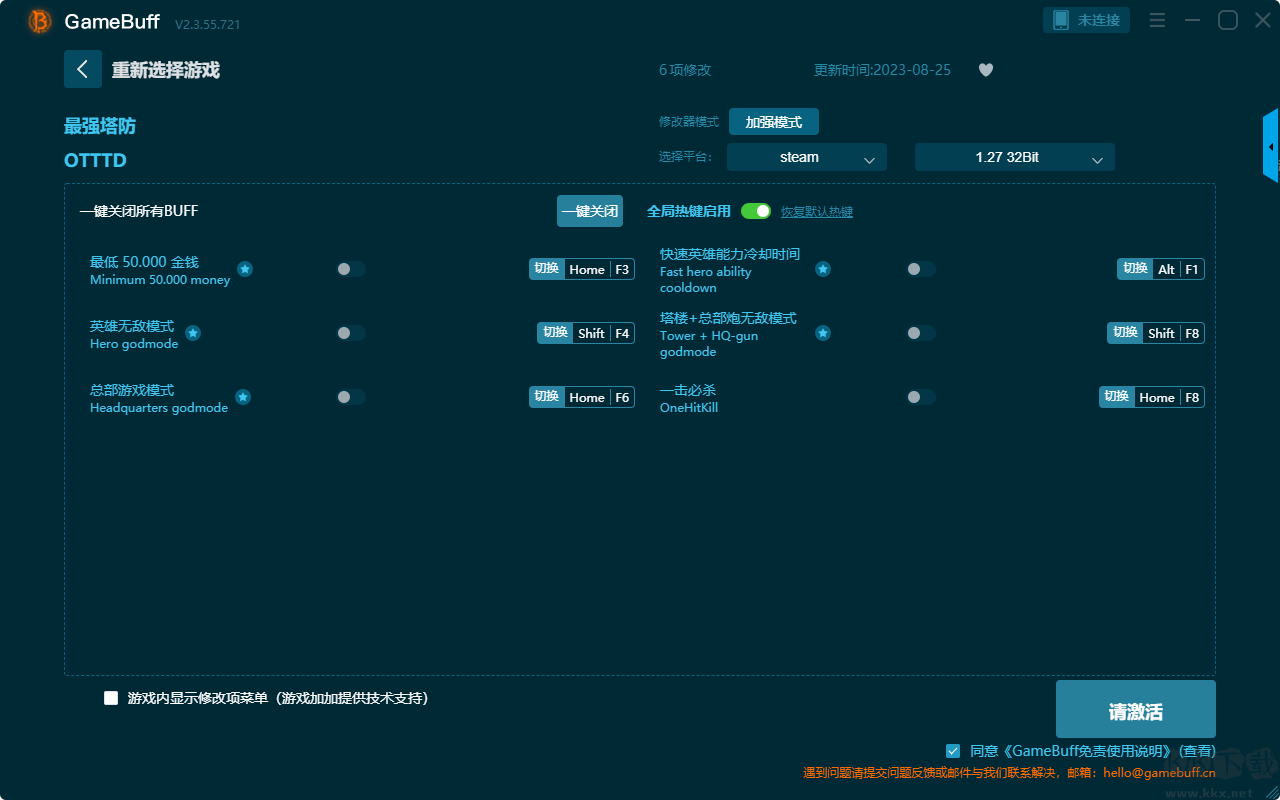Click 切换 for Headquarters godmode hotkey
Screen dimensions: 1280x800
[547, 397]
